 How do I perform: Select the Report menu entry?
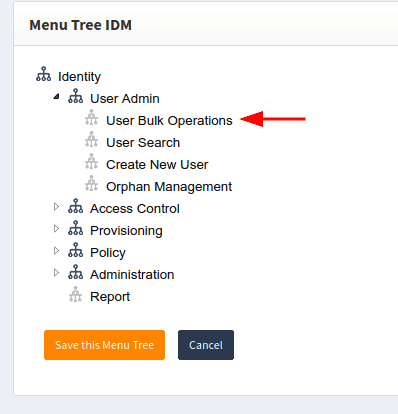[x=110, y=297]
